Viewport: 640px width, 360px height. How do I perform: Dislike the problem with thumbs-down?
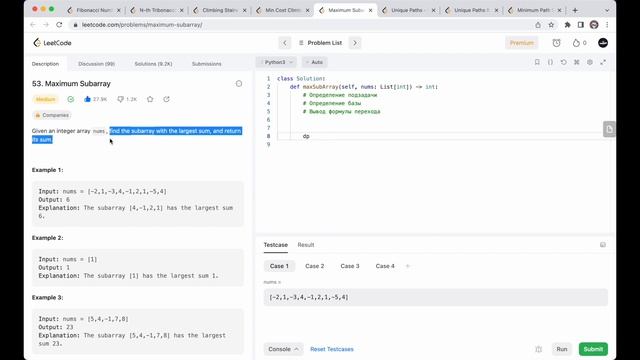coord(120,99)
